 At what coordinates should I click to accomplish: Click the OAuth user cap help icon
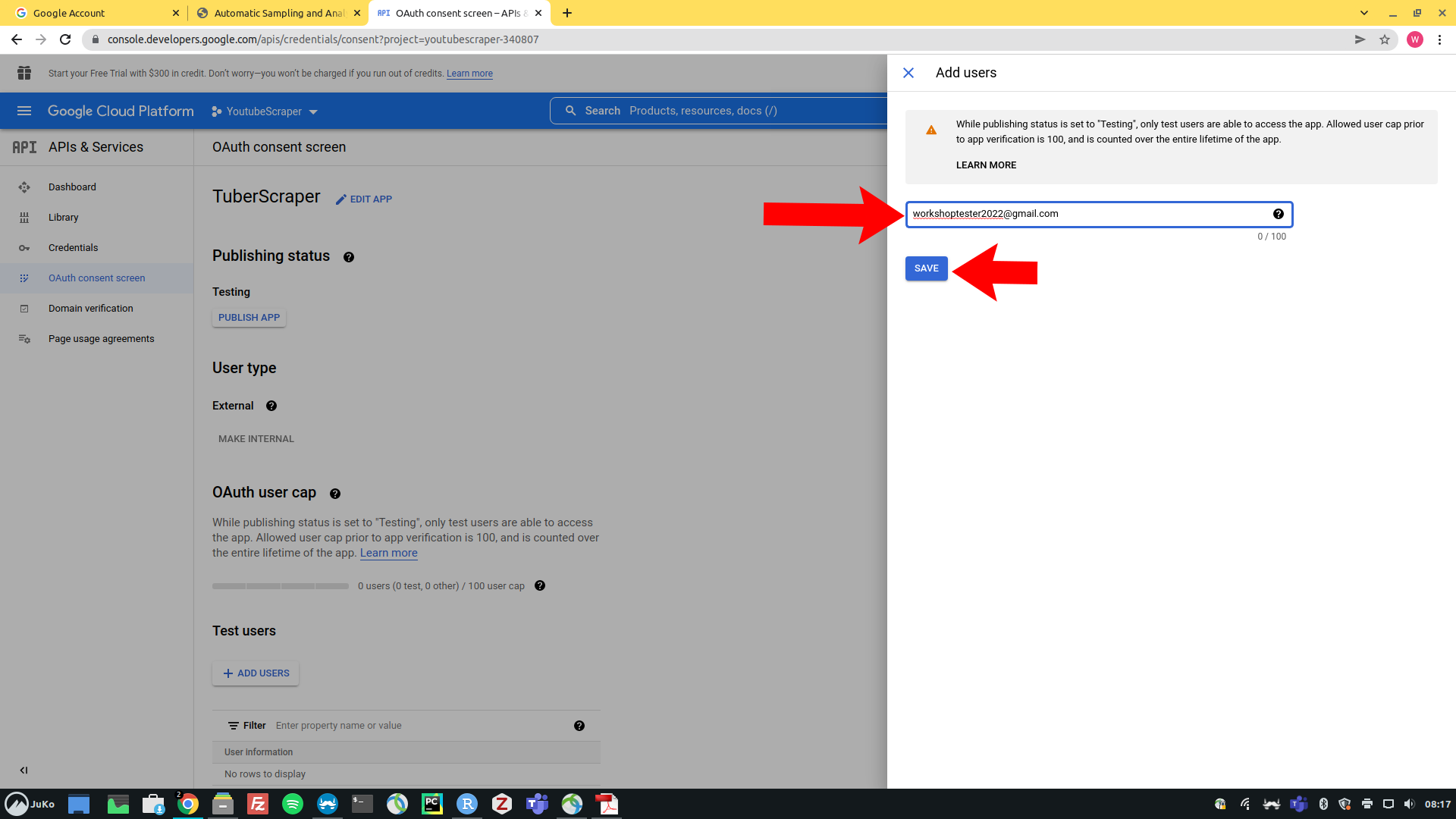[335, 494]
